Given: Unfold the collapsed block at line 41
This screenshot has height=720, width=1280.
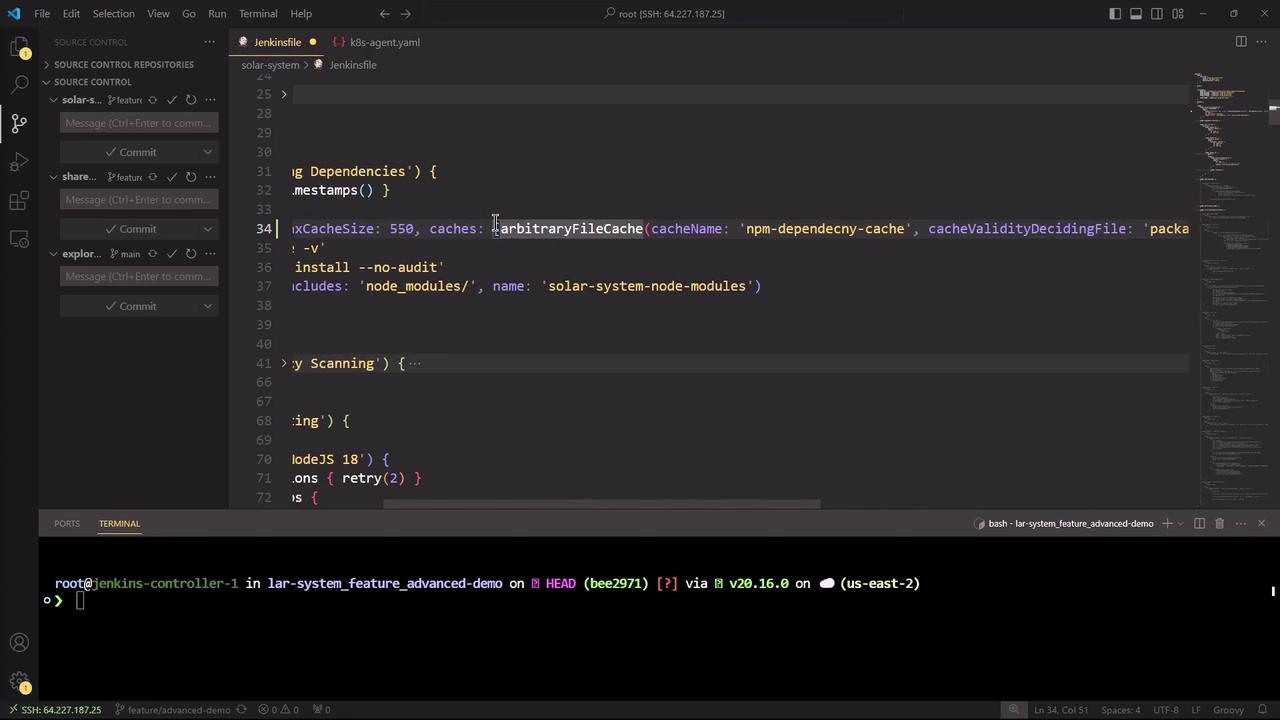Looking at the screenshot, I should (284, 363).
